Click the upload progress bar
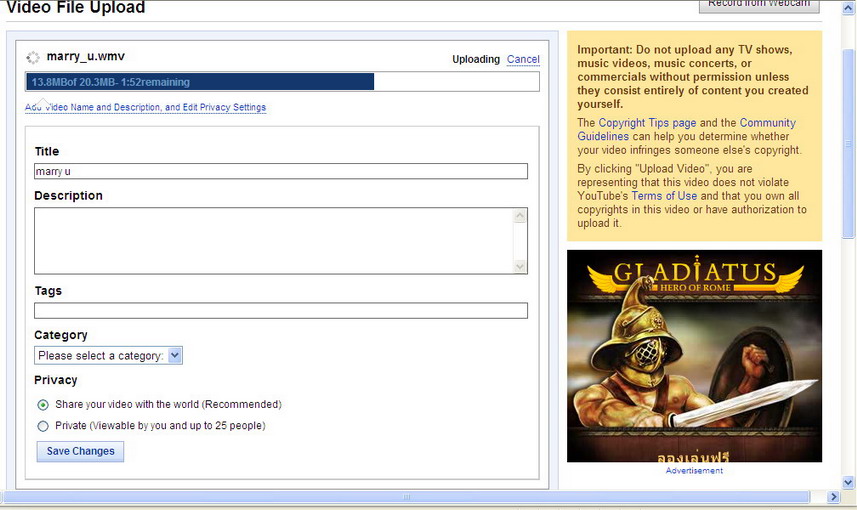The image size is (857, 510). click(x=282, y=82)
